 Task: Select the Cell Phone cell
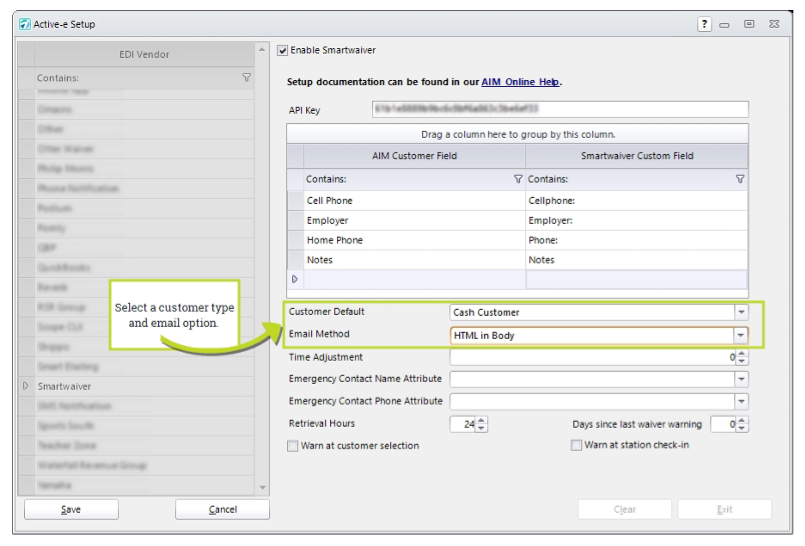[x=414, y=201]
